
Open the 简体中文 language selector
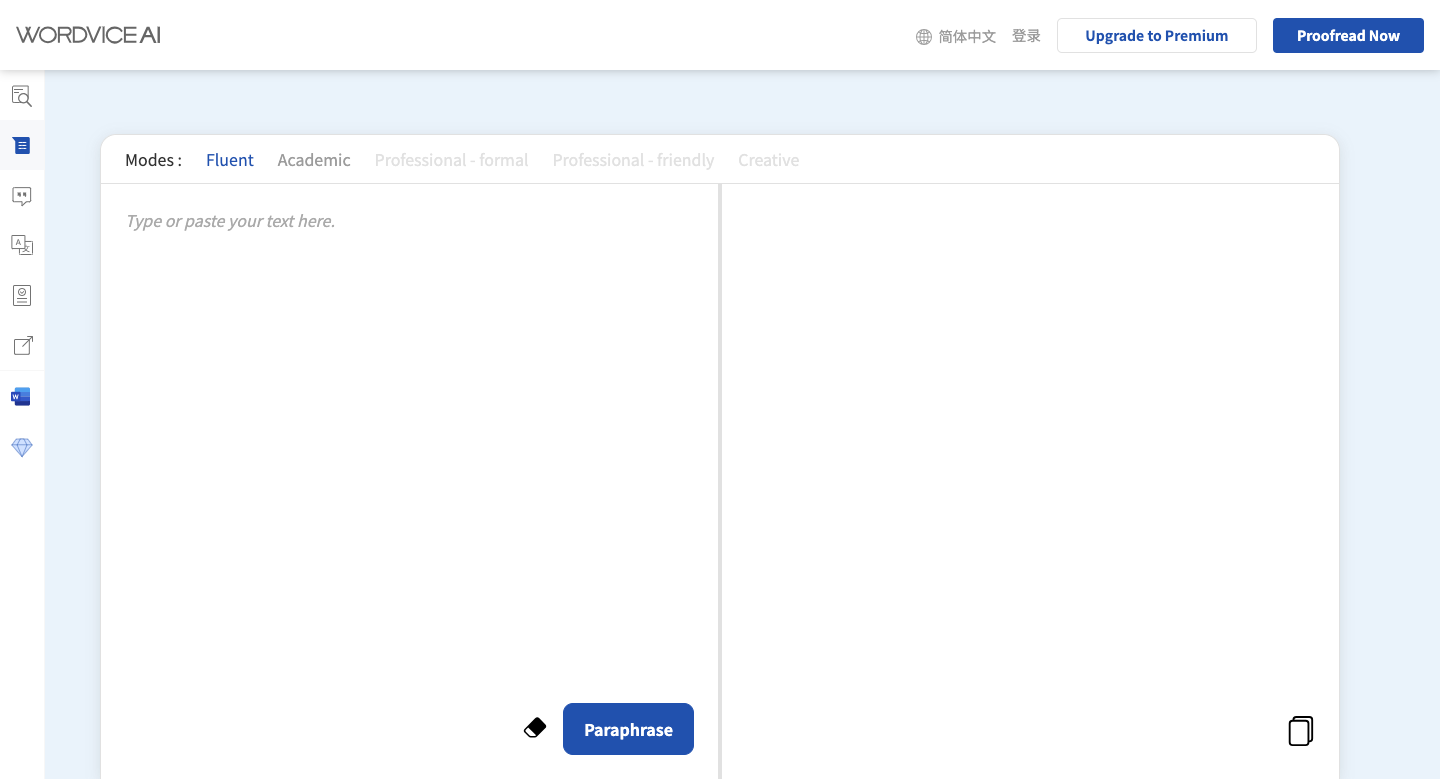[x=956, y=36]
